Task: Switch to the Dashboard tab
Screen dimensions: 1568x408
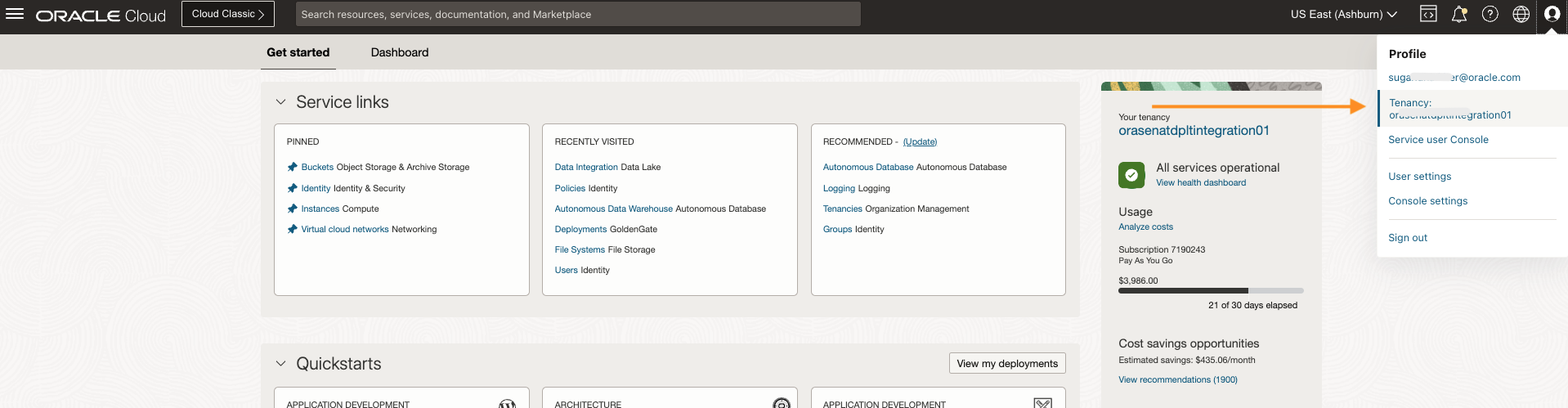Action: (x=400, y=52)
